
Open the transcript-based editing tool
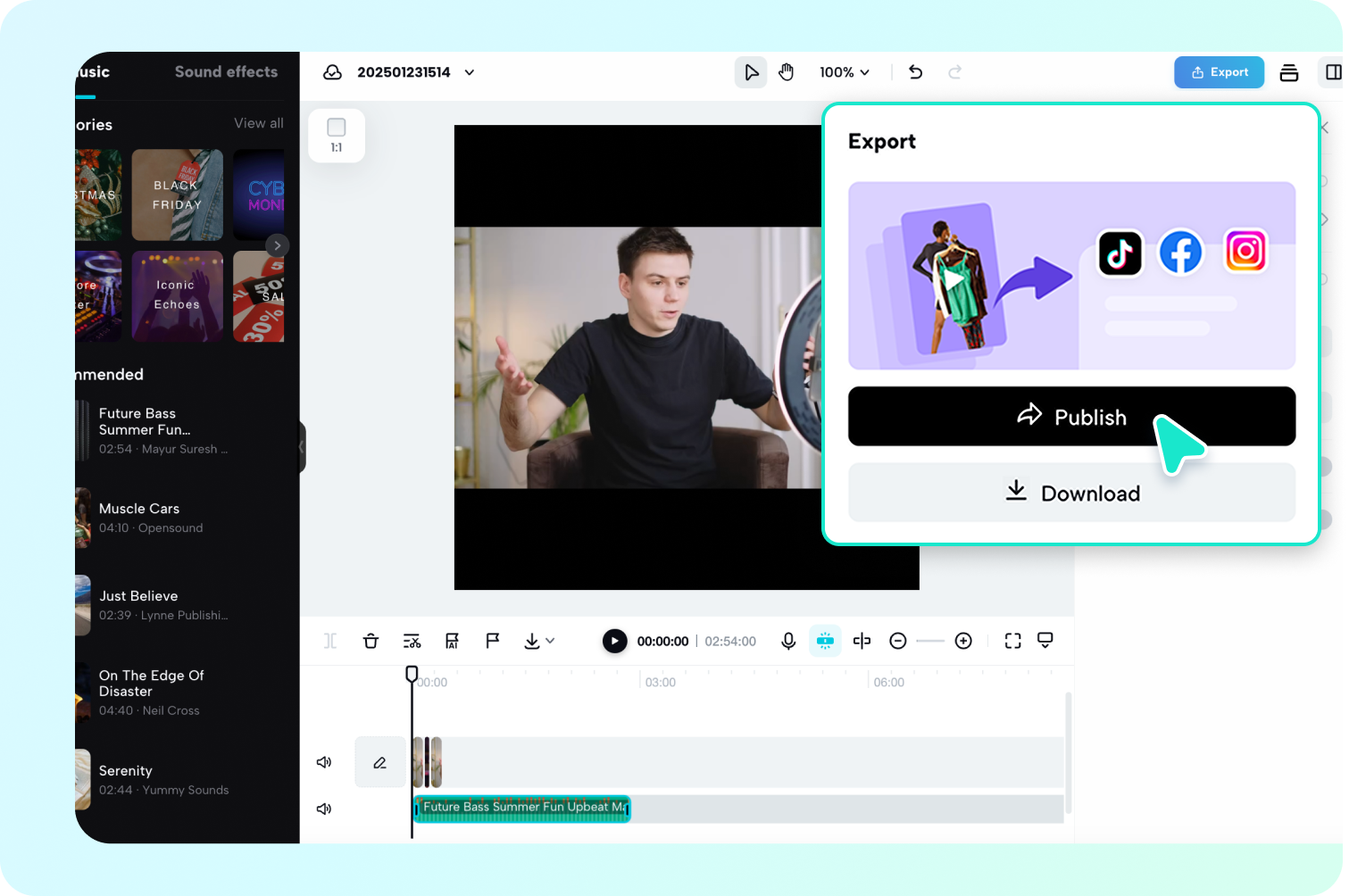(x=412, y=641)
